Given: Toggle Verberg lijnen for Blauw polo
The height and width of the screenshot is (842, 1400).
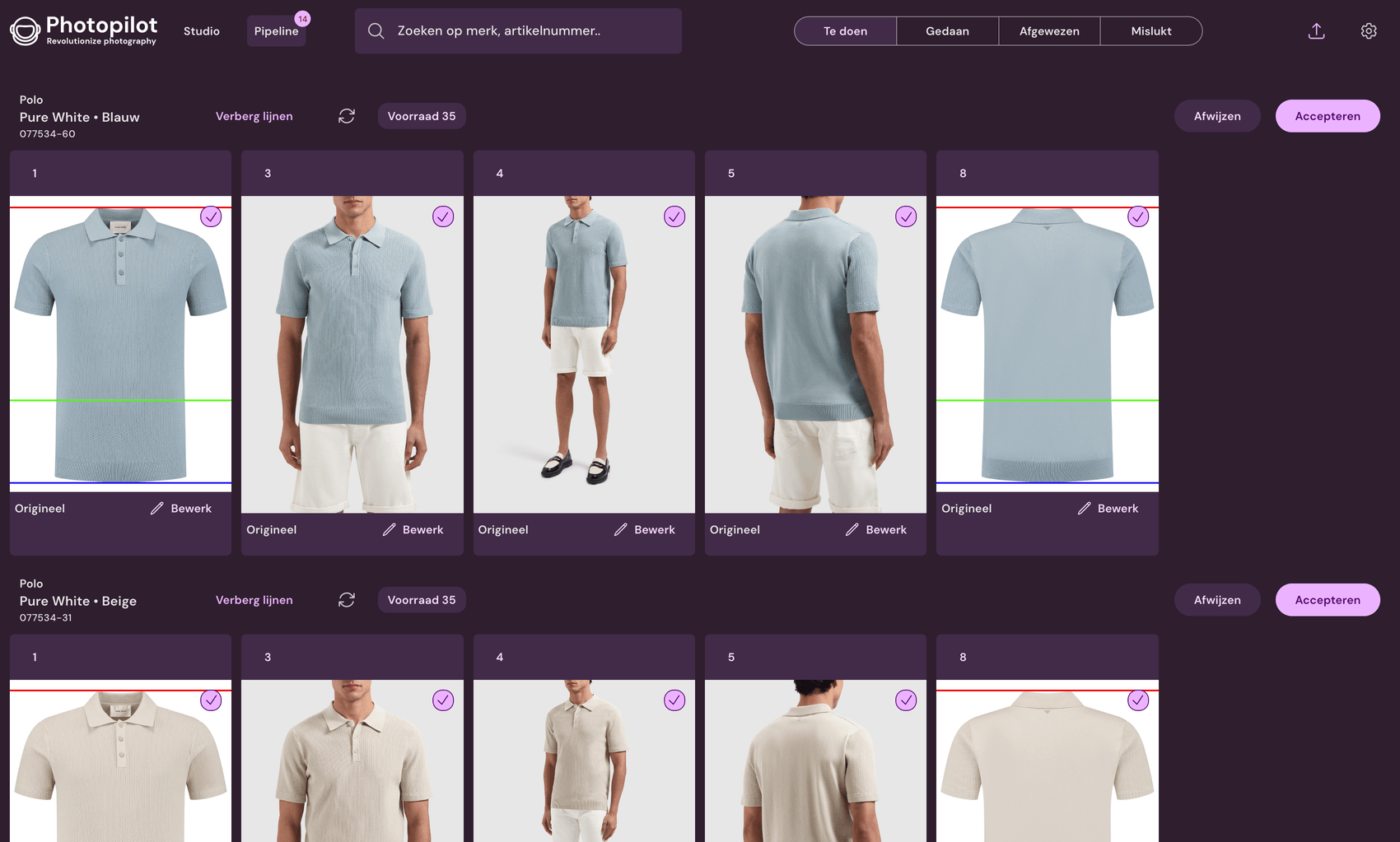Looking at the screenshot, I should click(x=254, y=116).
